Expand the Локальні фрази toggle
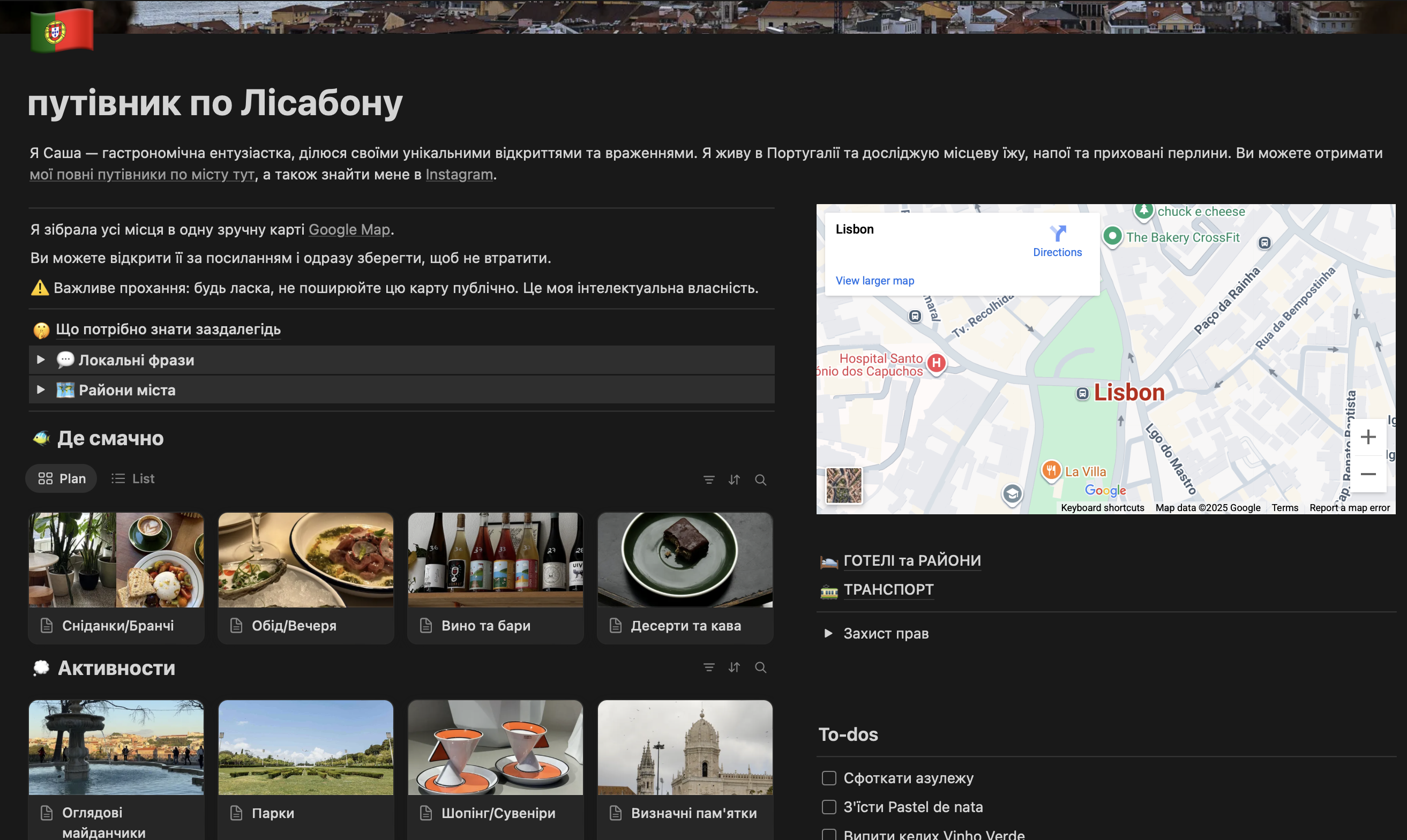 tap(41, 360)
